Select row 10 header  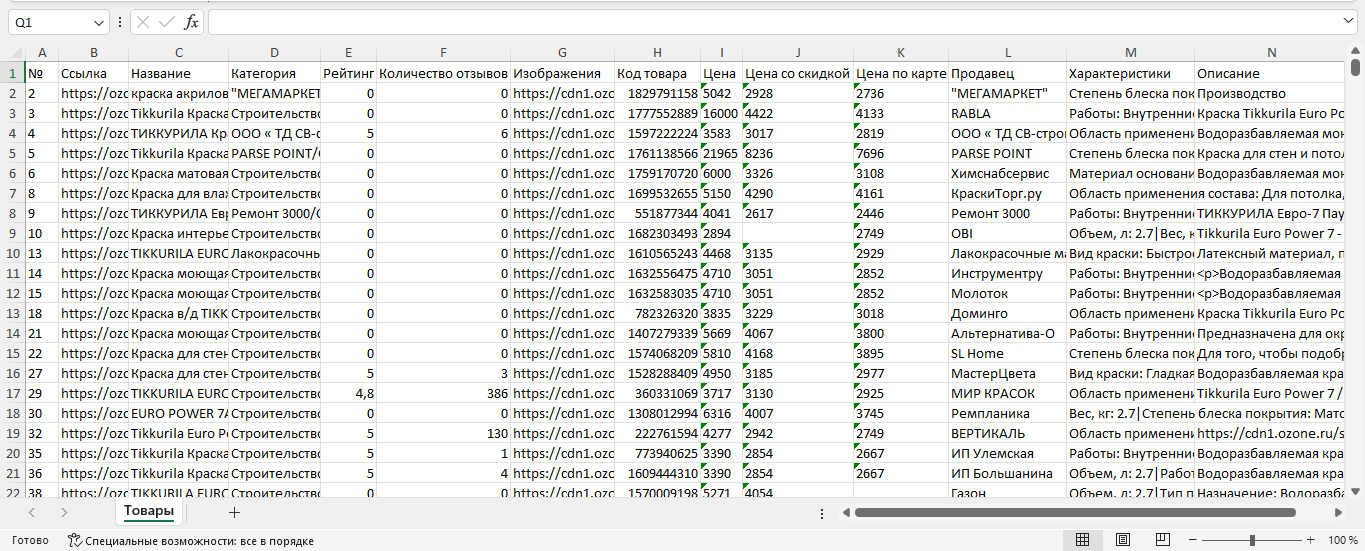12,253
